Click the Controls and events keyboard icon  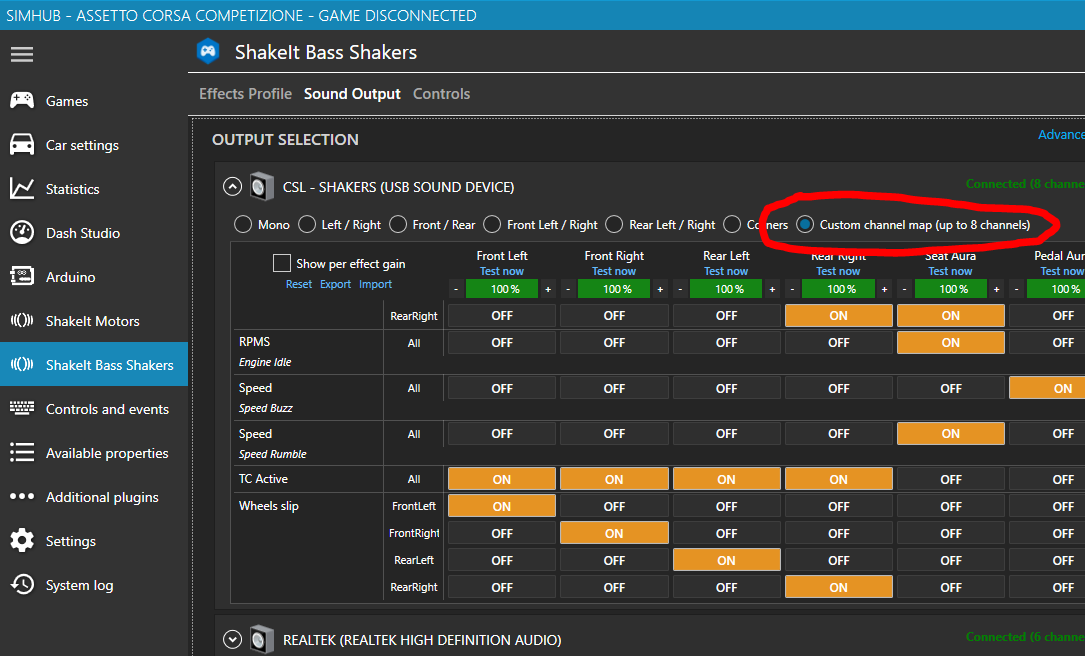coord(21,408)
